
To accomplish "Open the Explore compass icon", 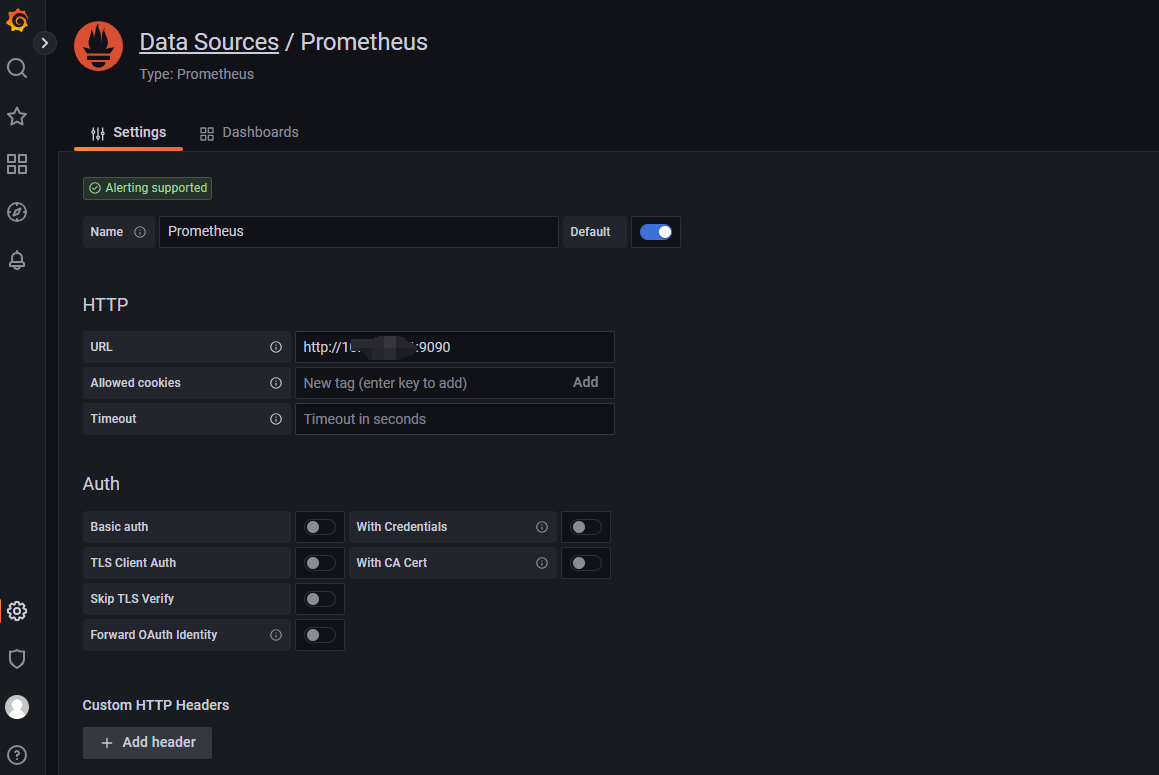I will point(17,212).
